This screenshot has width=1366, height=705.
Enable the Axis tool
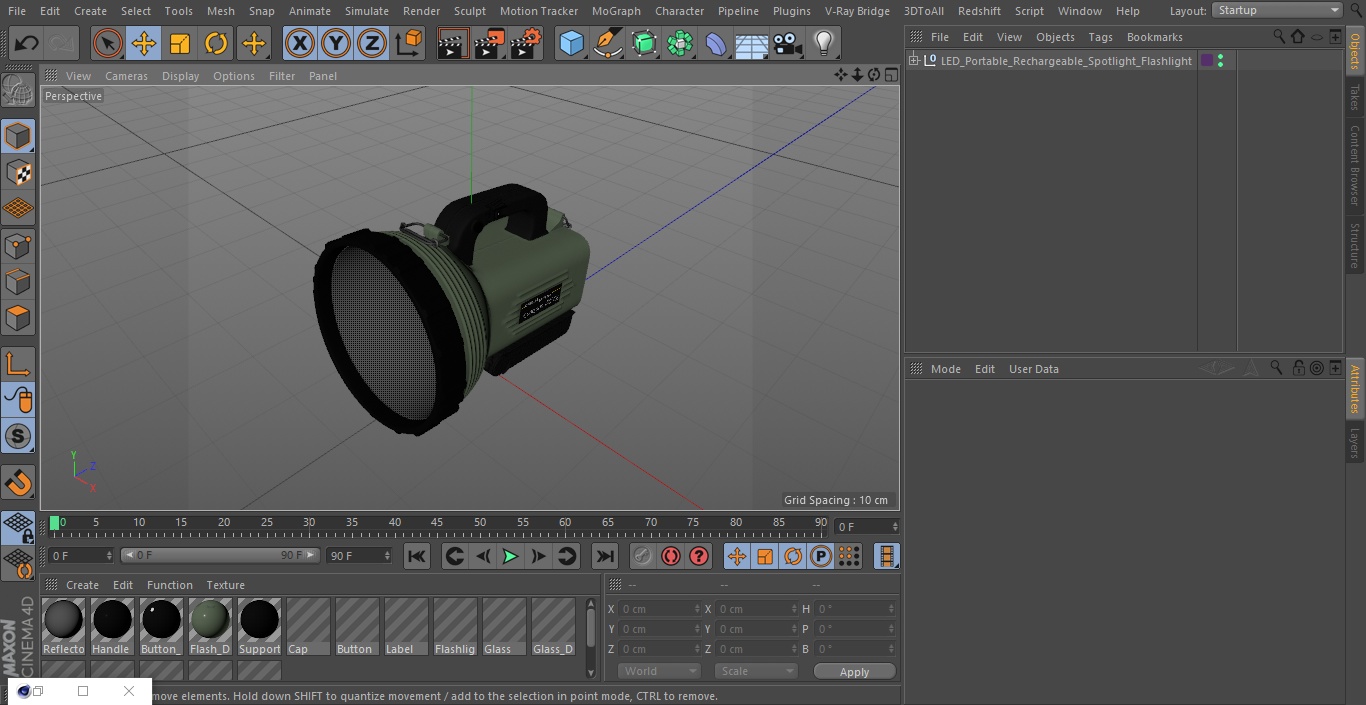coord(18,364)
